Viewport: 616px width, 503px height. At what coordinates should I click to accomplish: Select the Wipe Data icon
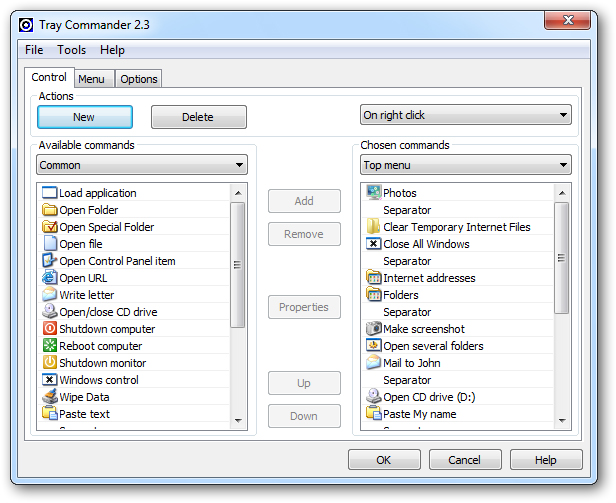(49, 397)
